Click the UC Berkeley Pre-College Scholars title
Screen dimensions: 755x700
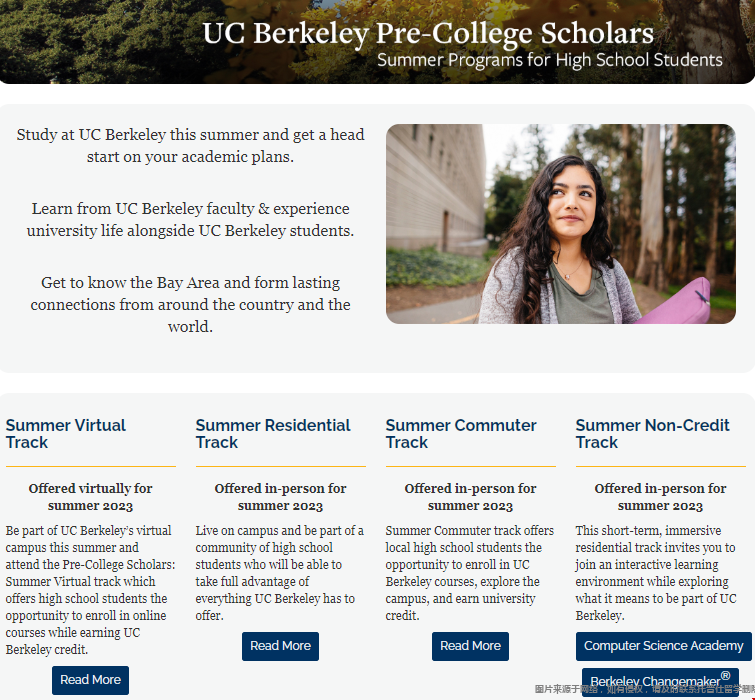428,33
